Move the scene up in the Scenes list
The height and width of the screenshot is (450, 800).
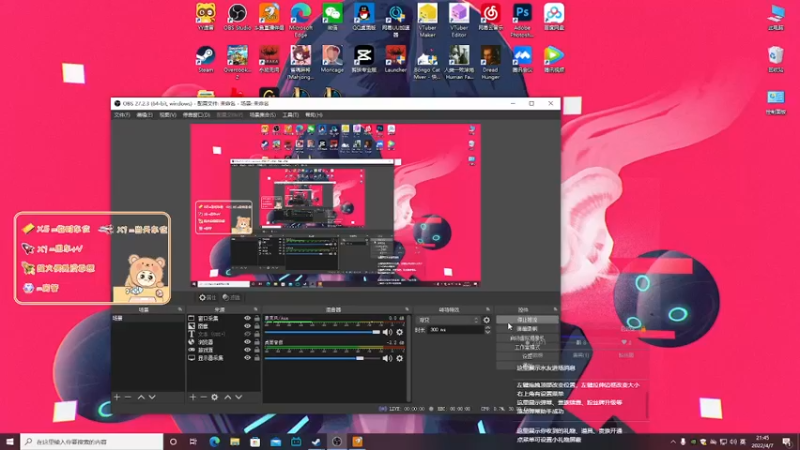coord(141,397)
